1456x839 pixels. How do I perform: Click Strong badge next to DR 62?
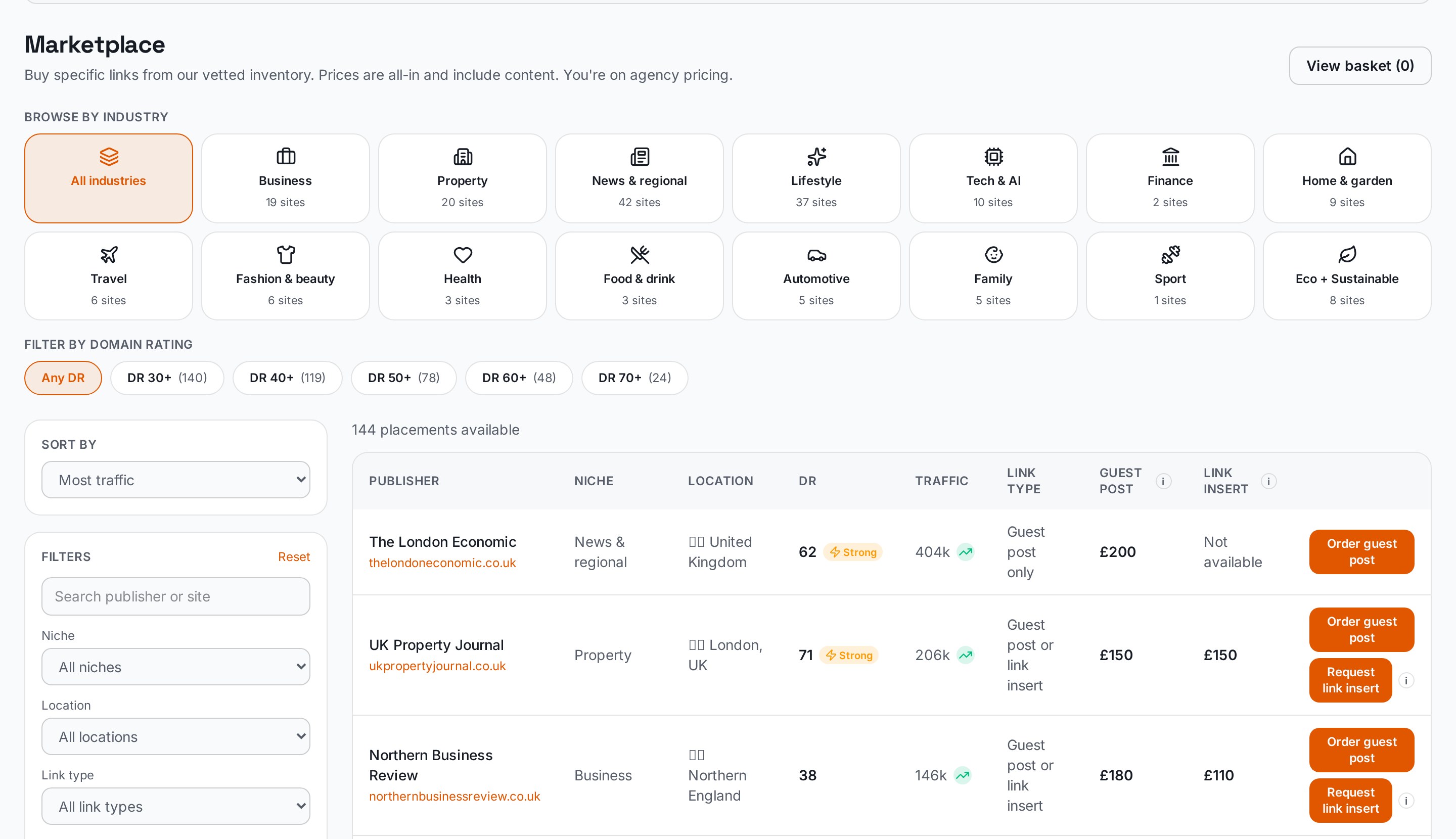click(852, 552)
